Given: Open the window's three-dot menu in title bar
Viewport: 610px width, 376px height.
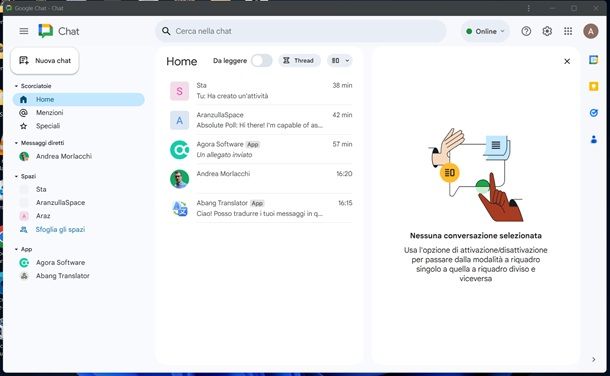Looking at the screenshot, I should click(528, 8).
